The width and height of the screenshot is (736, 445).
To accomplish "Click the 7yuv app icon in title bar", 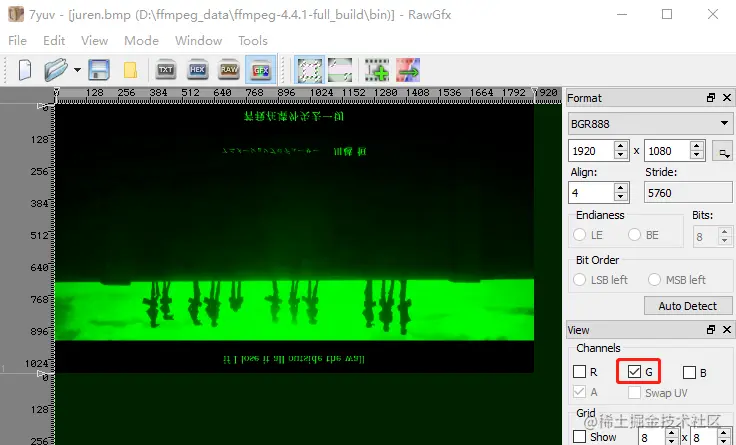I will click(16, 14).
